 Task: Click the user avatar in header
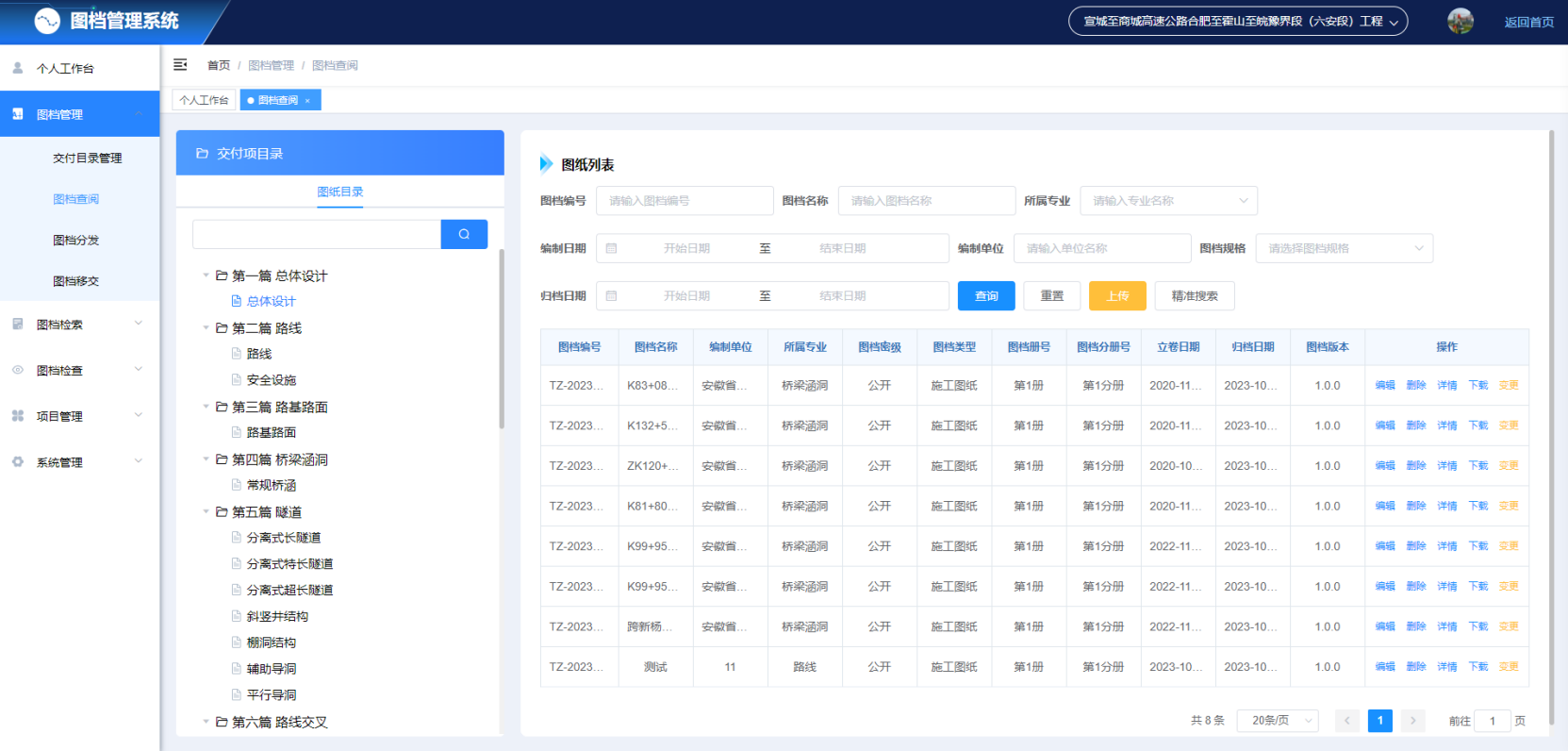point(1461,21)
